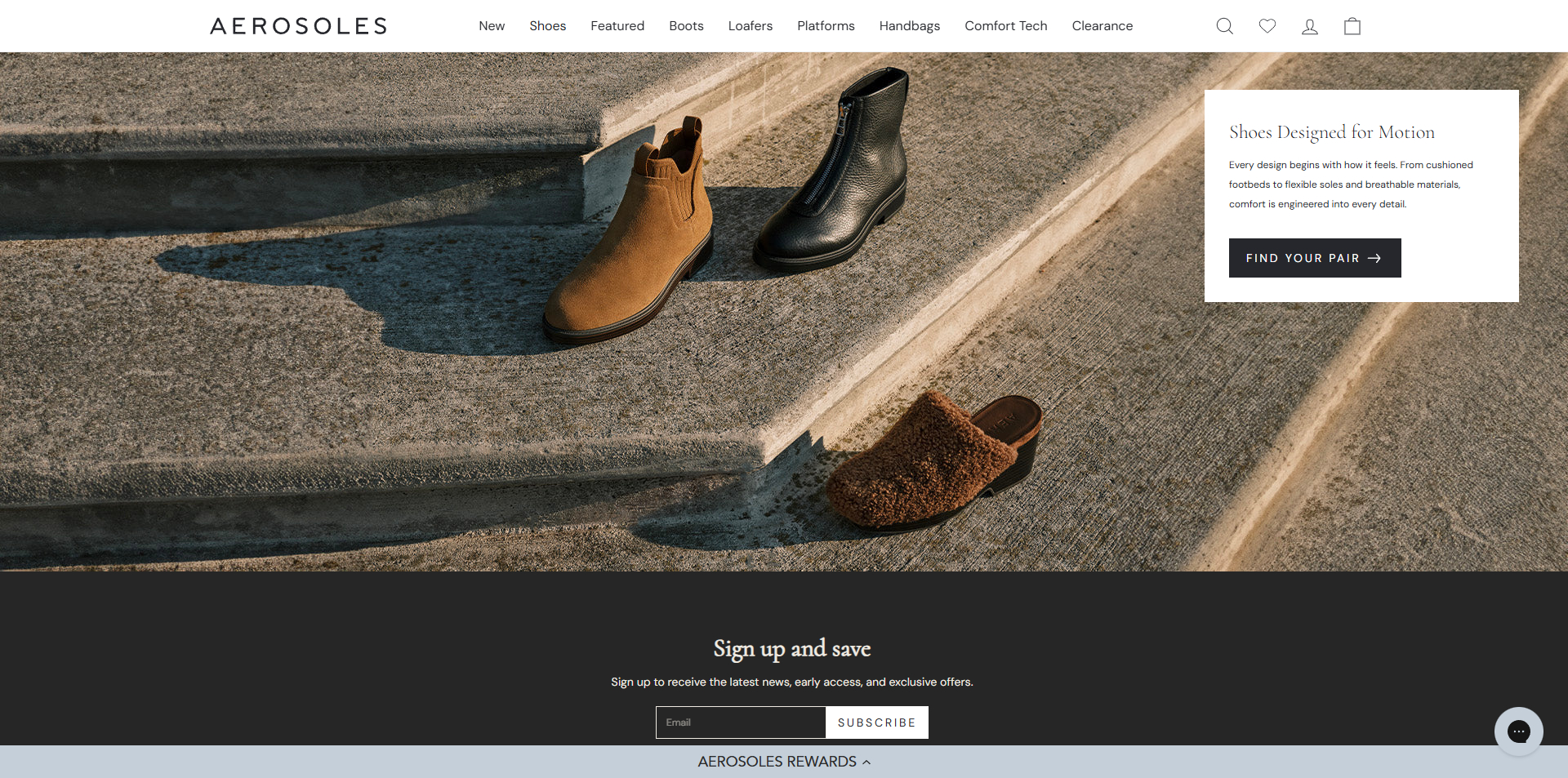The width and height of the screenshot is (1568, 778).
Task: Open the Loafers category
Action: [x=750, y=25]
